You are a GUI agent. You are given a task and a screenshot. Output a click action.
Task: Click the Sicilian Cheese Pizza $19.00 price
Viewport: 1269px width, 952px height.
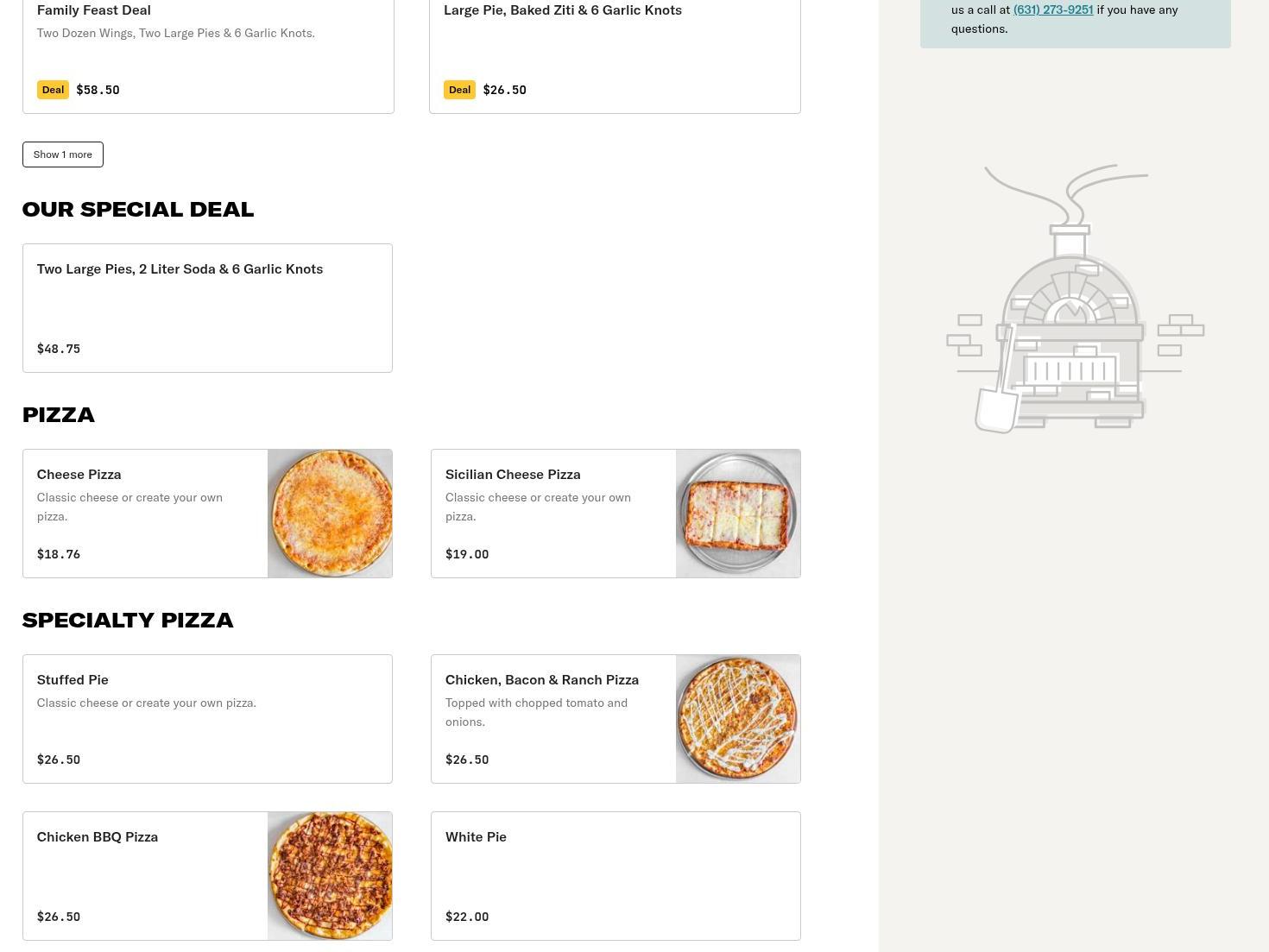tap(467, 554)
